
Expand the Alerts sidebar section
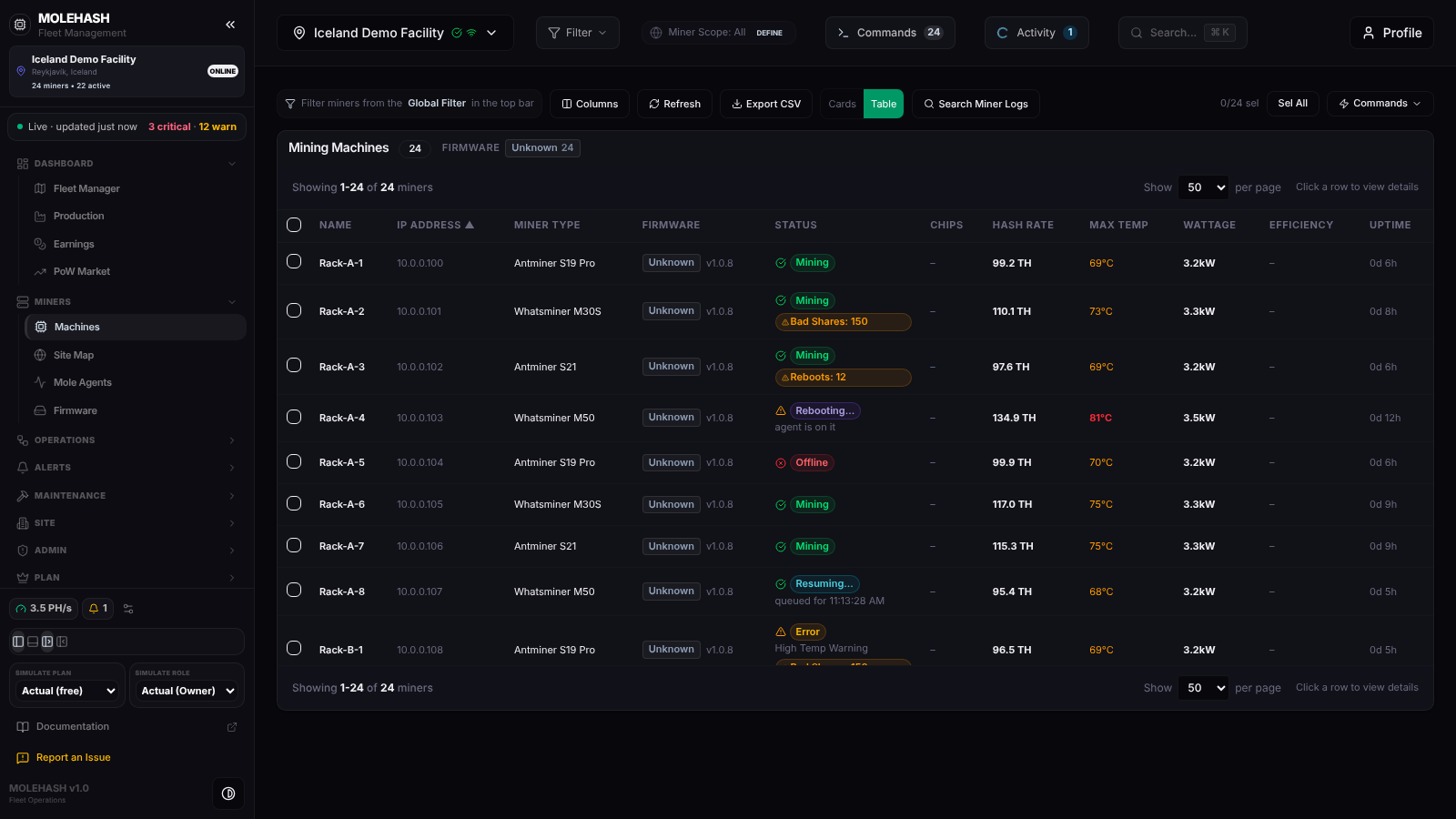coord(126,468)
